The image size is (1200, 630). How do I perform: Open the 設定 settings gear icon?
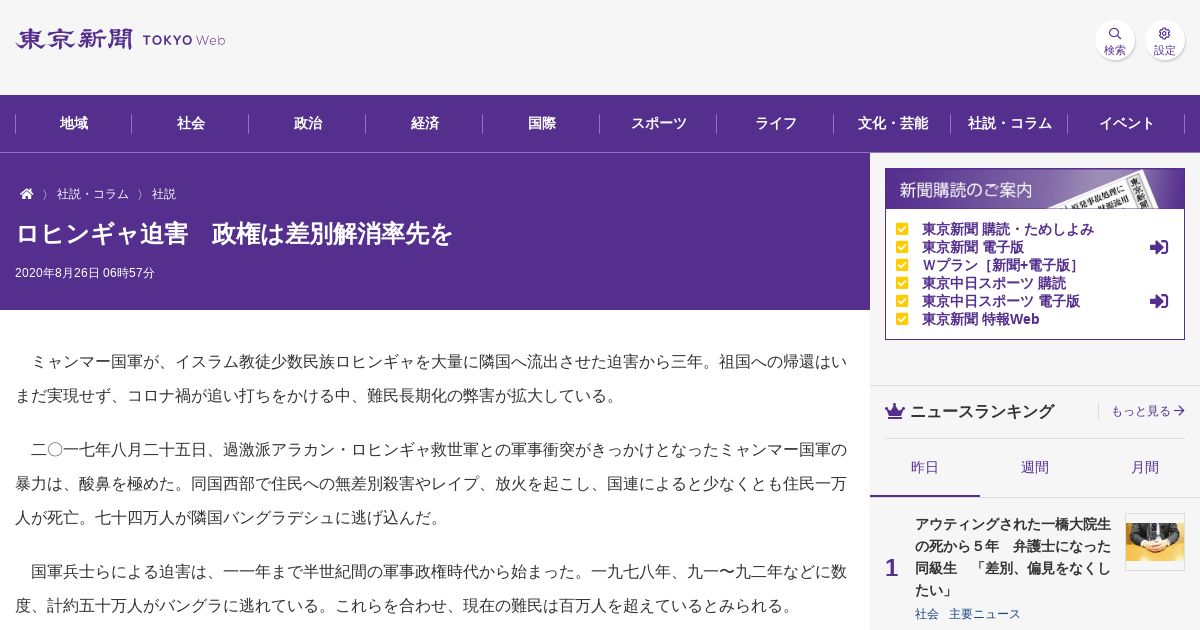(x=1164, y=40)
